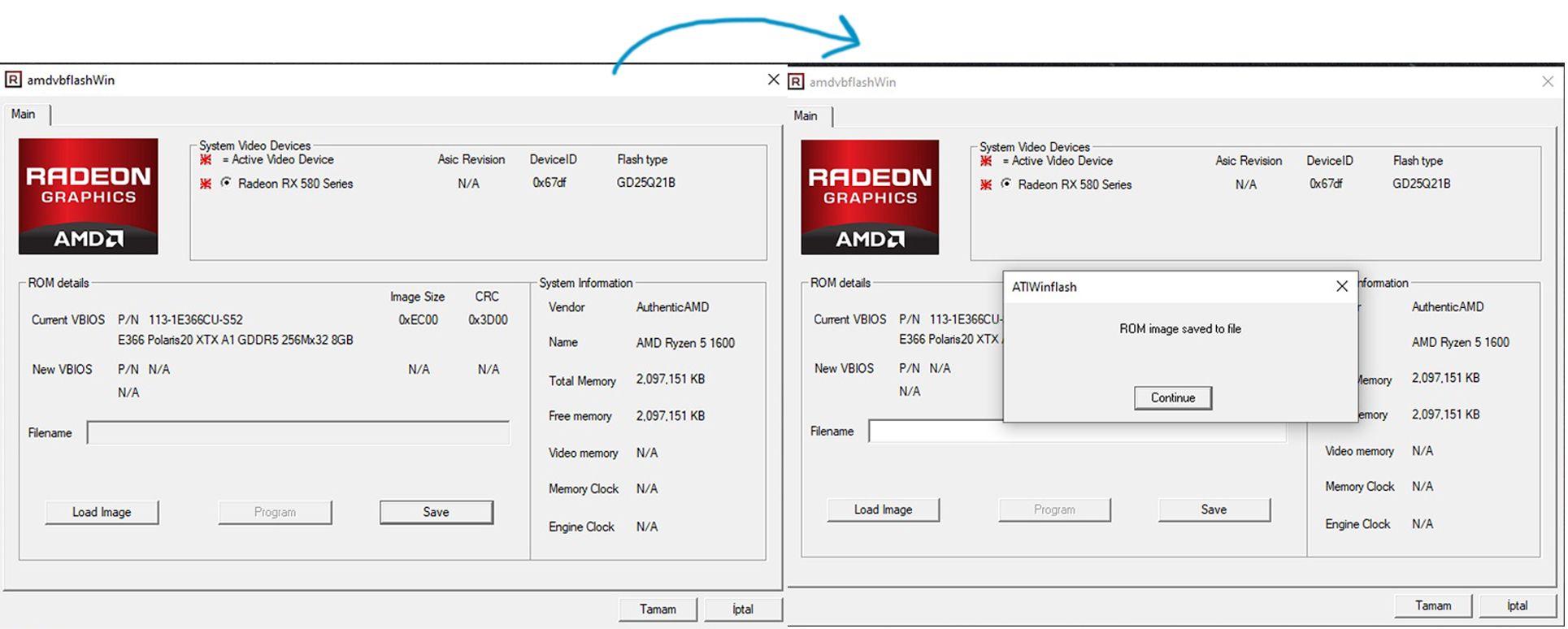Select the Radeon RX 580 Series radio button, right window
Image resolution: width=1568 pixels, height=629 pixels.
click(x=1006, y=184)
